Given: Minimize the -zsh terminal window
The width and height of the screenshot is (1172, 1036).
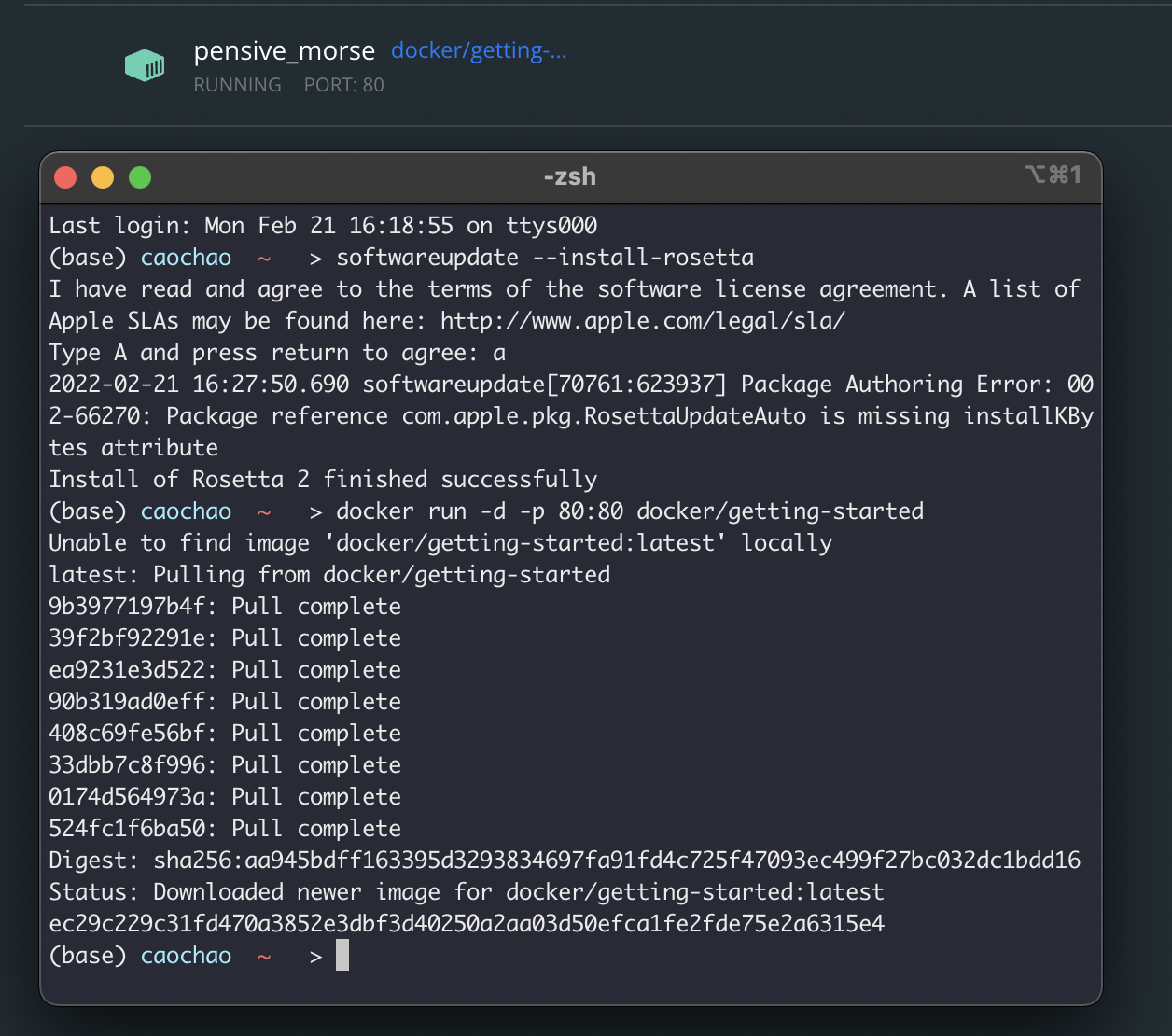Looking at the screenshot, I should 103,177.
